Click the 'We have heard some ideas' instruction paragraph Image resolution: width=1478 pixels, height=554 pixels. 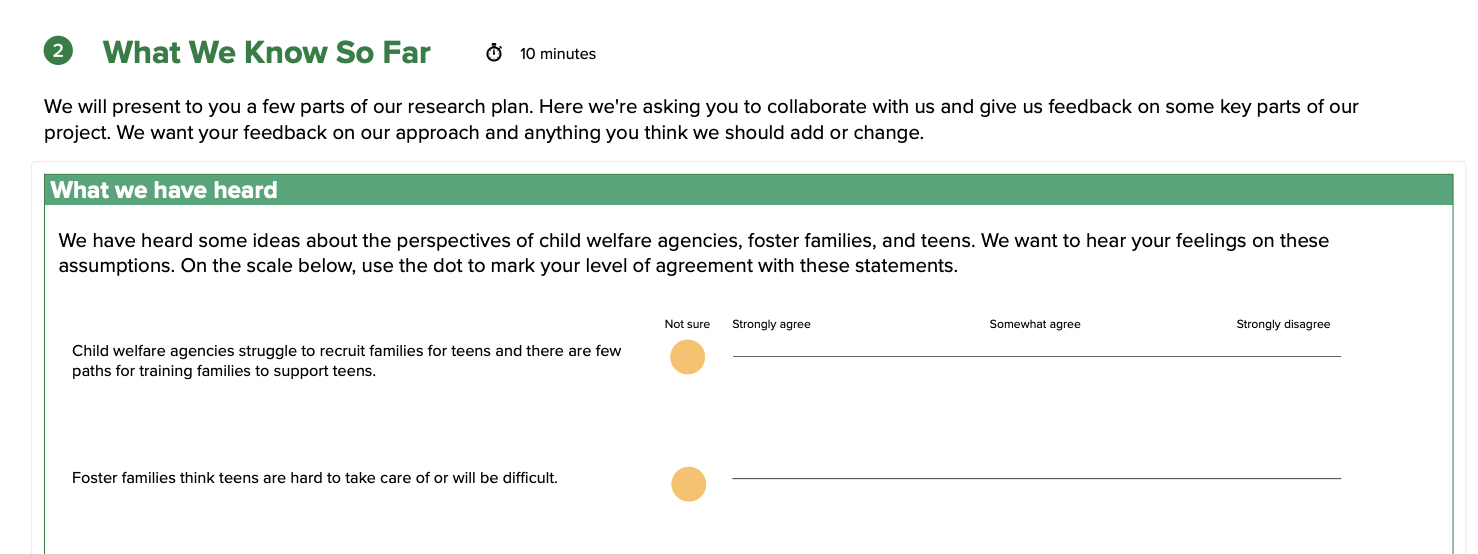tap(694, 254)
